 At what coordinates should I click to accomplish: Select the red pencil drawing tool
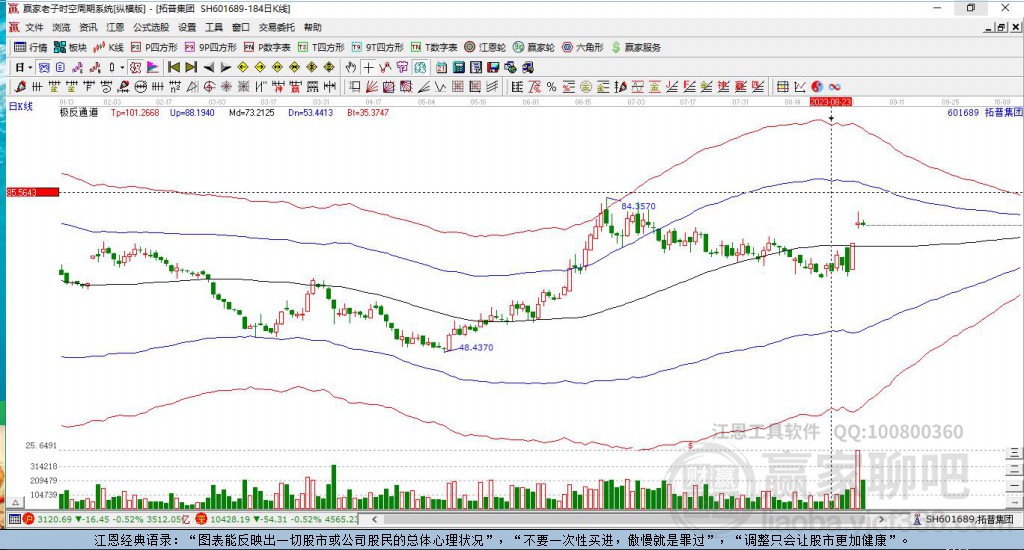tap(20, 86)
